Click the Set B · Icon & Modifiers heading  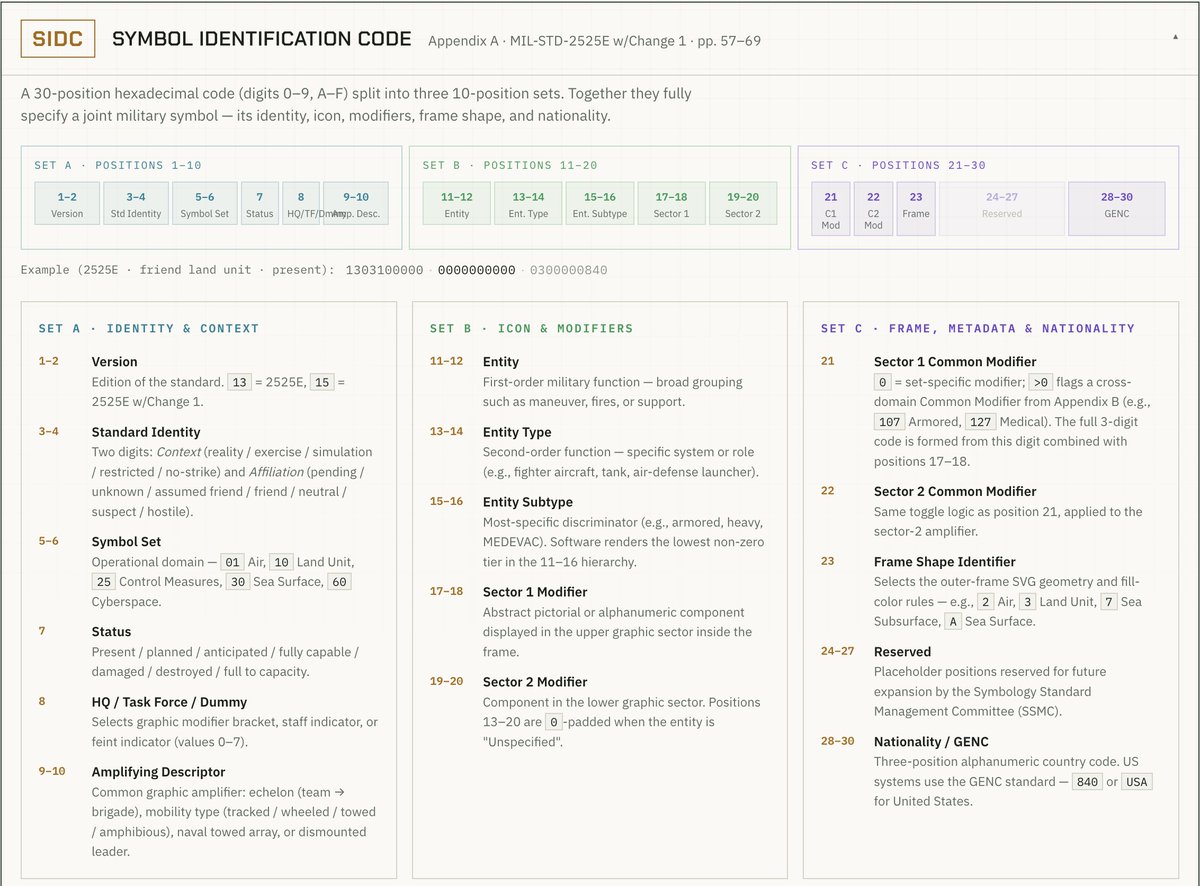click(x=531, y=328)
